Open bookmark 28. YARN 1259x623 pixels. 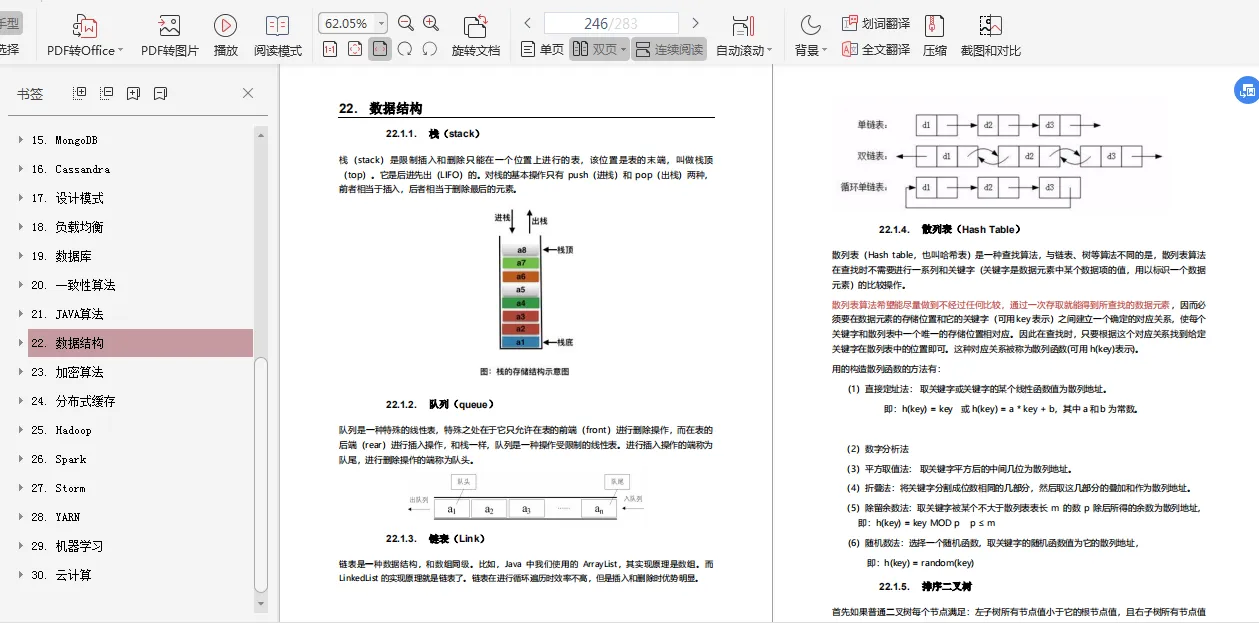56,517
